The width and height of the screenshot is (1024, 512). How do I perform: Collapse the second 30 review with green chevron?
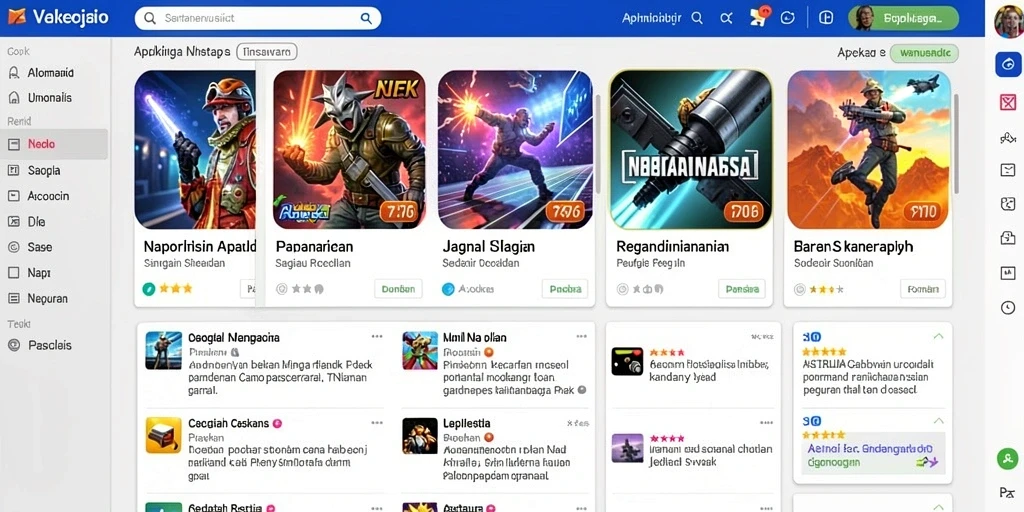point(938,421)
